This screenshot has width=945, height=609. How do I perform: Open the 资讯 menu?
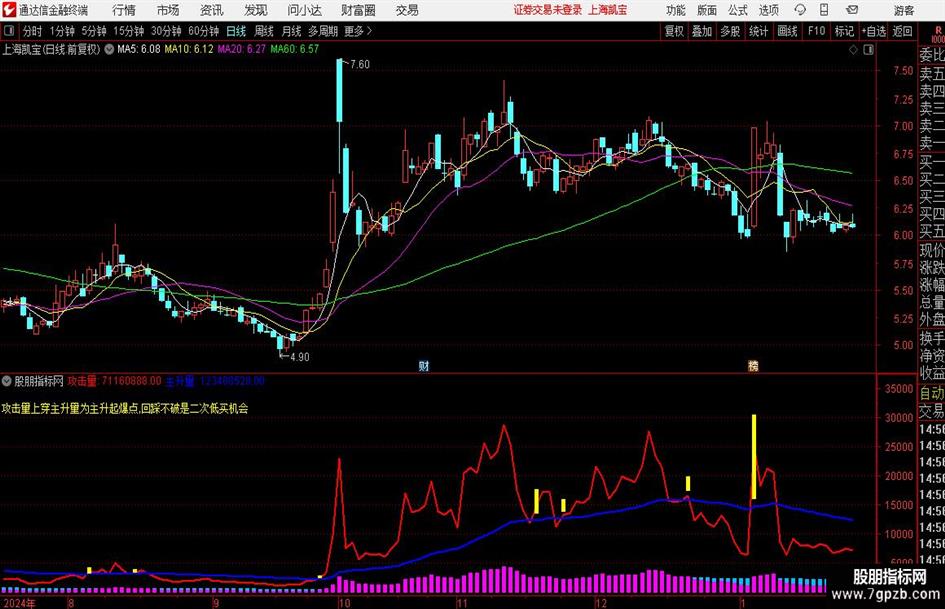212,10
